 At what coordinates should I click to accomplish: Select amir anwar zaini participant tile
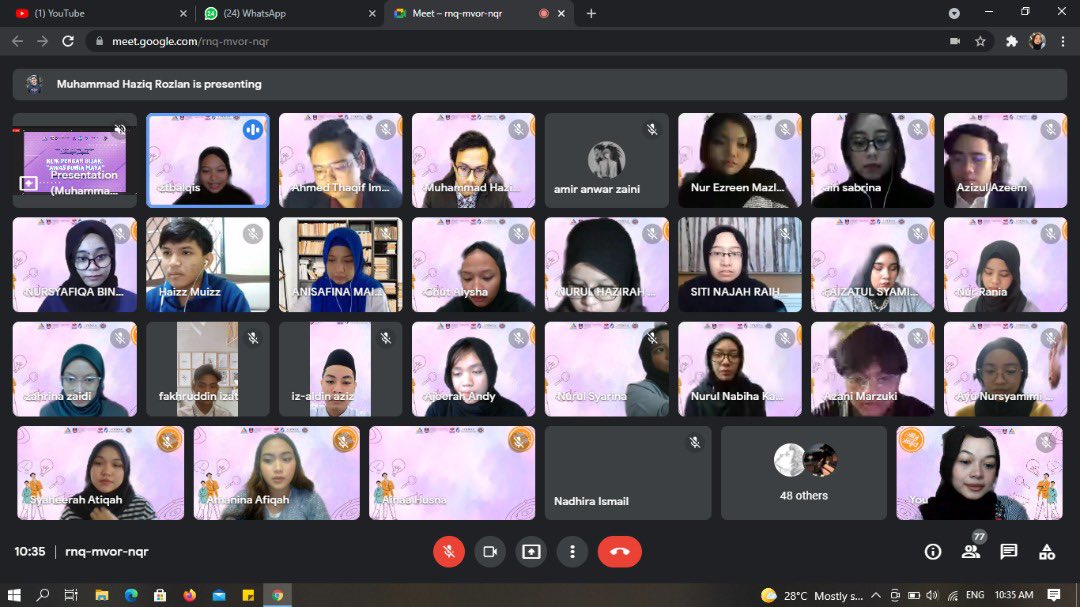(x=606, y=161)
